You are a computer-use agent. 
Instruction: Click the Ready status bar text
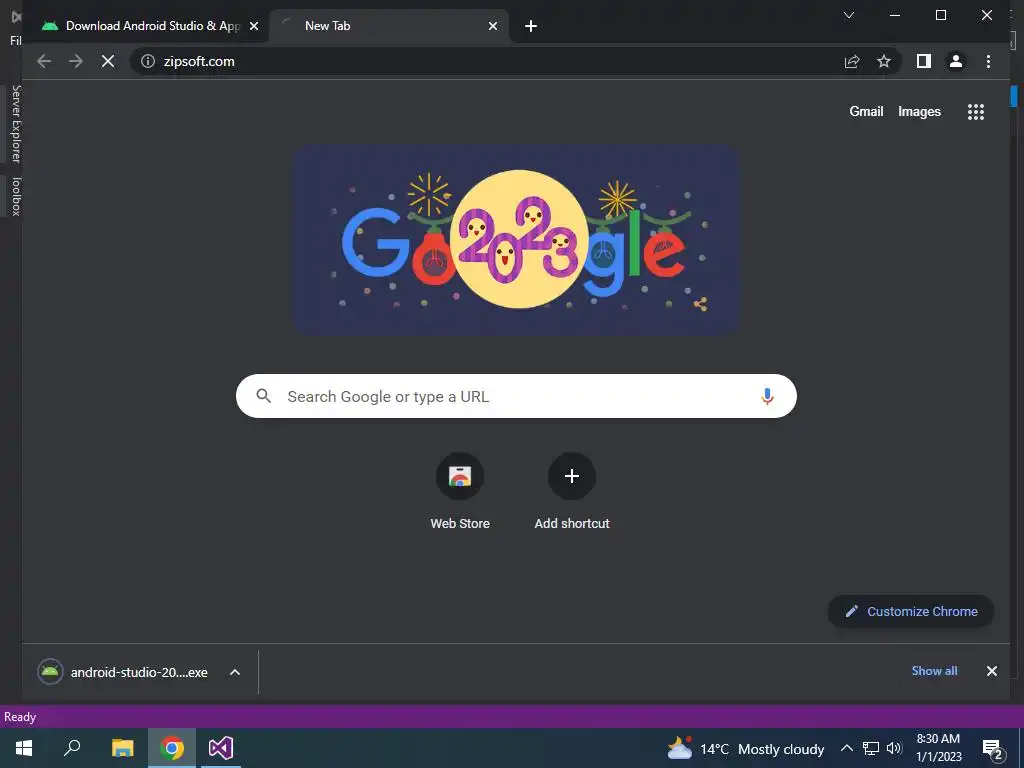click(20, 717)
